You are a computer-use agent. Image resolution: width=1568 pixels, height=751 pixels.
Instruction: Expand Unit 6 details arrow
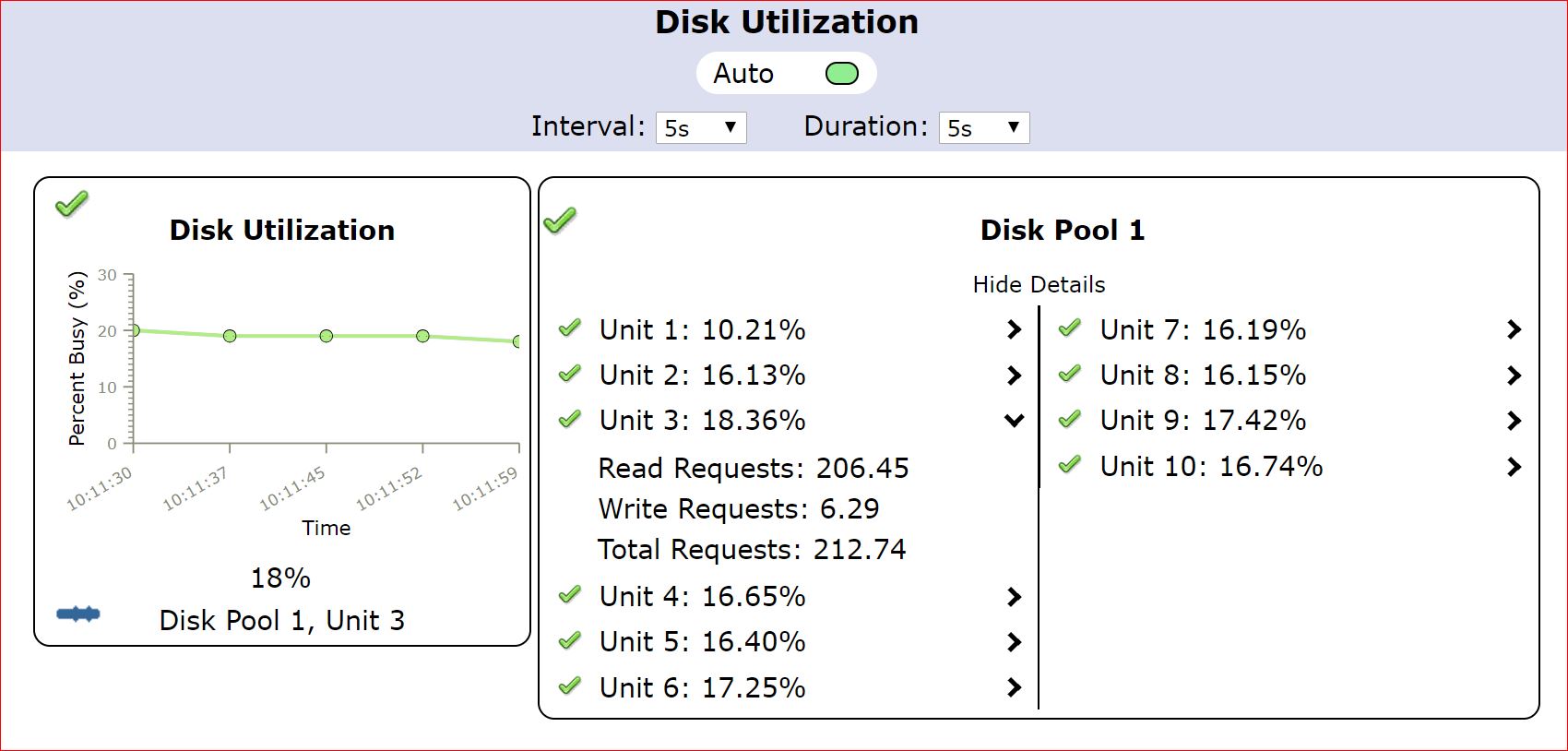pos(1014,687)
